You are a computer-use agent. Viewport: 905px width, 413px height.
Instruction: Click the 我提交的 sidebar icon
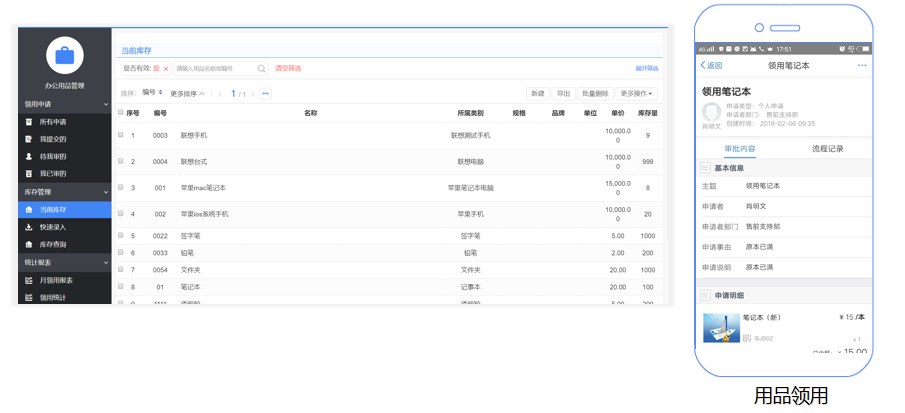28,139
